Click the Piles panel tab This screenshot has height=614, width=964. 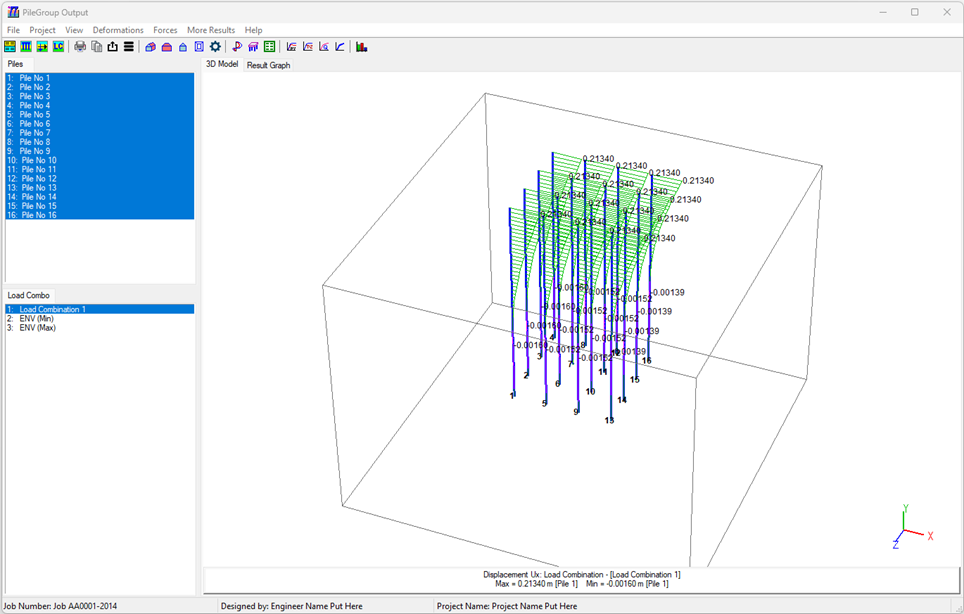coord(15,64)
